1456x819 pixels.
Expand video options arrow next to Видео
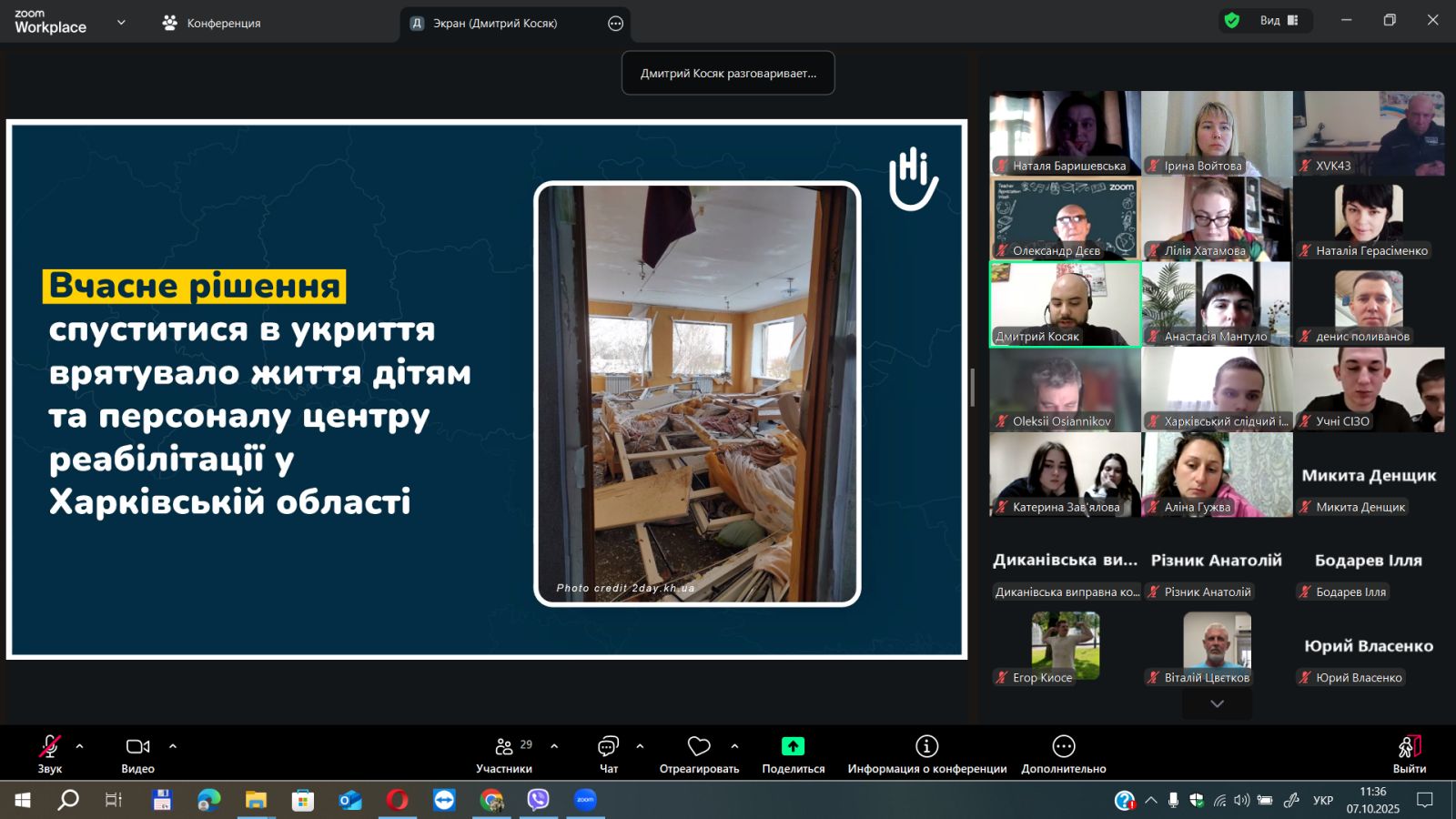173,746
